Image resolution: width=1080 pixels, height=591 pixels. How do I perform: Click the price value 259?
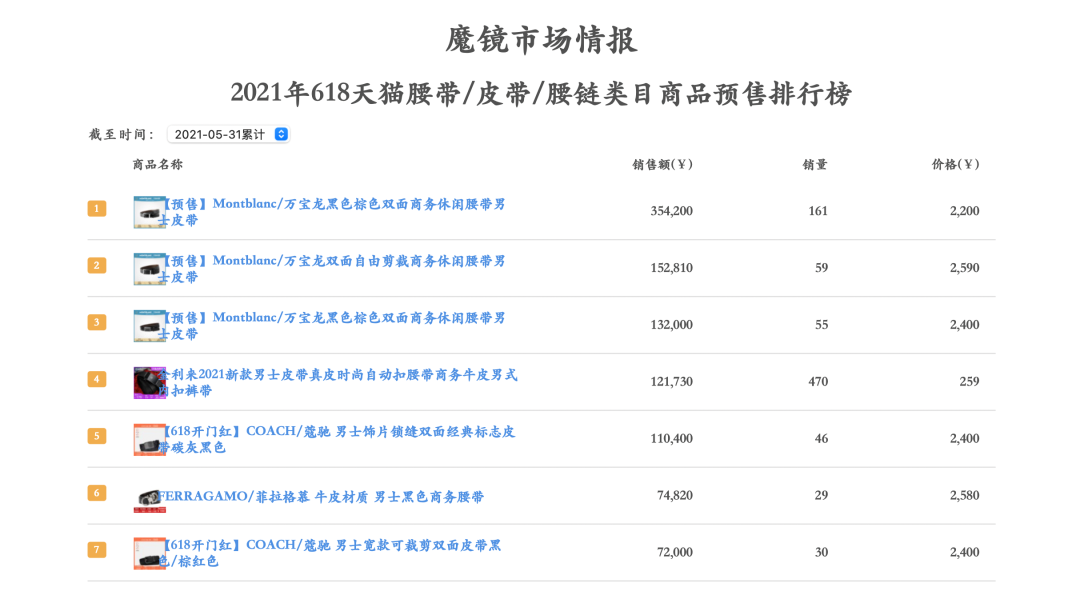[x=969, y=382]
